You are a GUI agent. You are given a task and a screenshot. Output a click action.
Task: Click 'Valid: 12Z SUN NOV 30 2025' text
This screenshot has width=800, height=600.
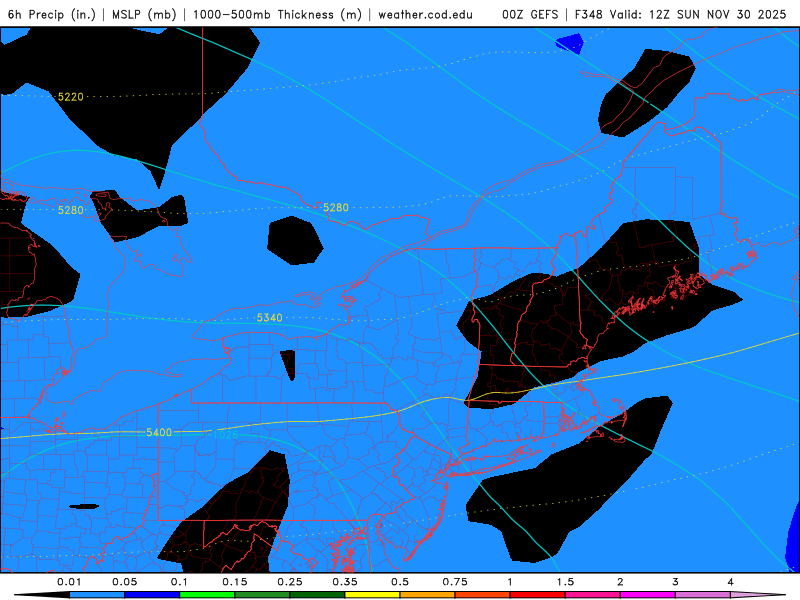point(698,14)
